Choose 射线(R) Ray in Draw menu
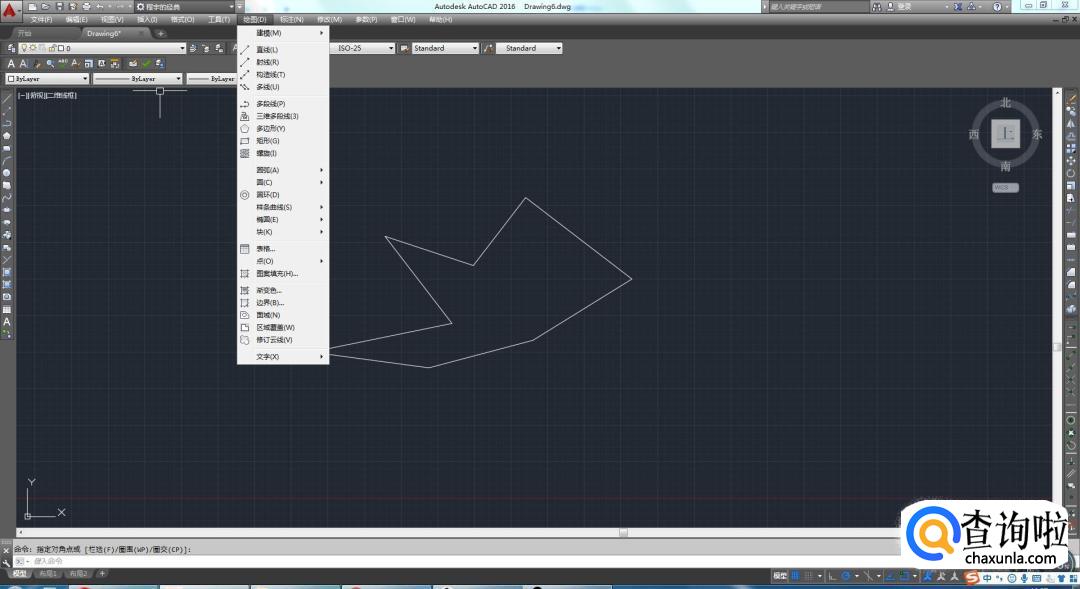Image resolution: width=1080 pixels, height=589 pixels. point(282,62)
